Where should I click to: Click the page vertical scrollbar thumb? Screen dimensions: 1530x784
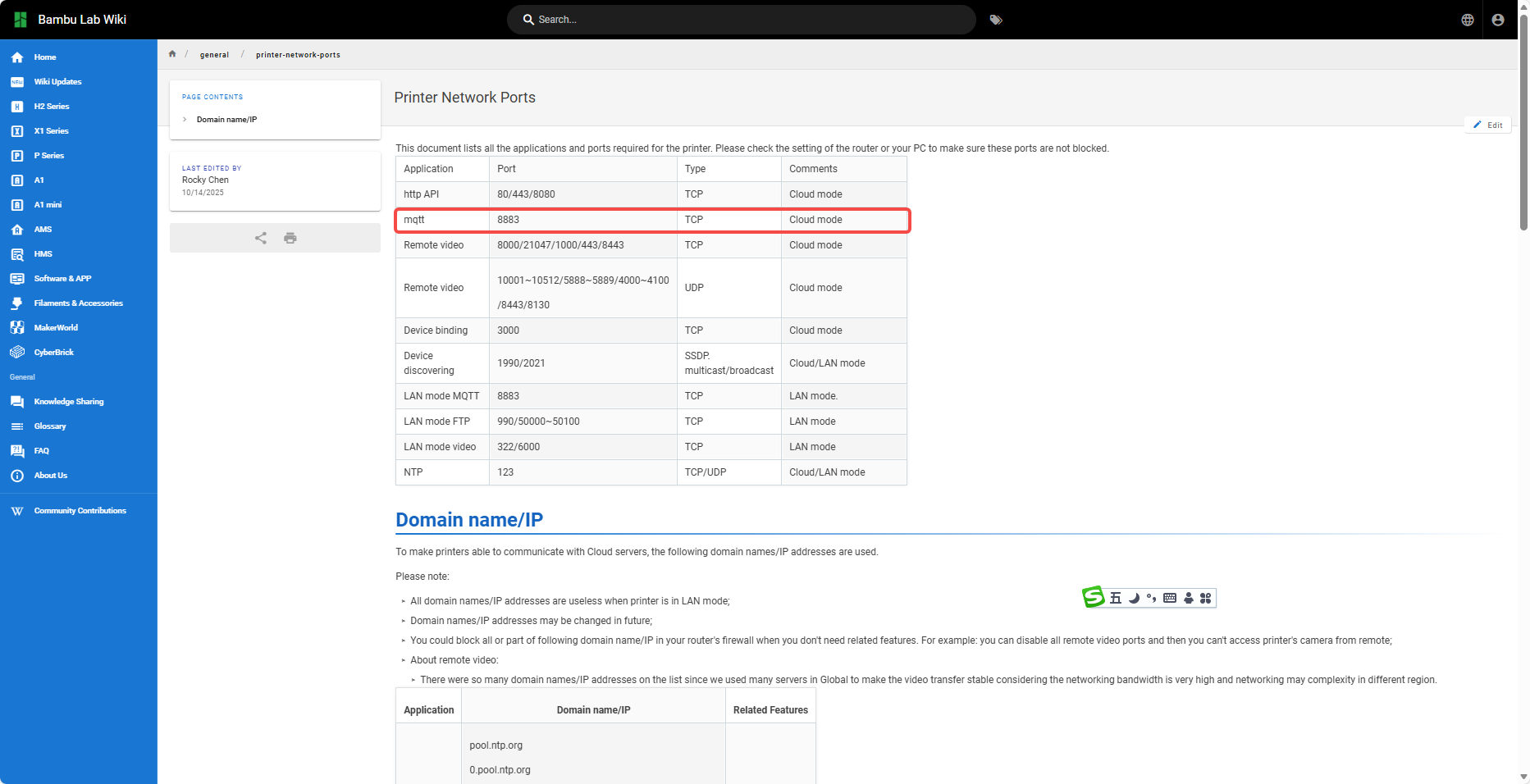click(1523, 123)
